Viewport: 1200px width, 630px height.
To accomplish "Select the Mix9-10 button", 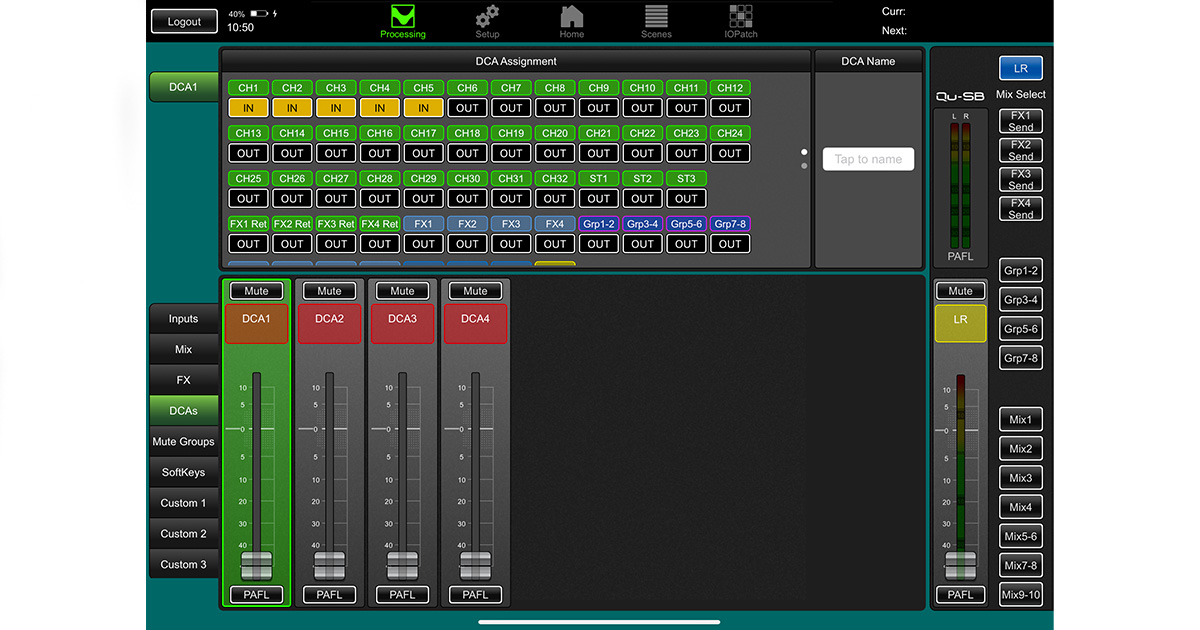I will click(x=1021, y=594).
